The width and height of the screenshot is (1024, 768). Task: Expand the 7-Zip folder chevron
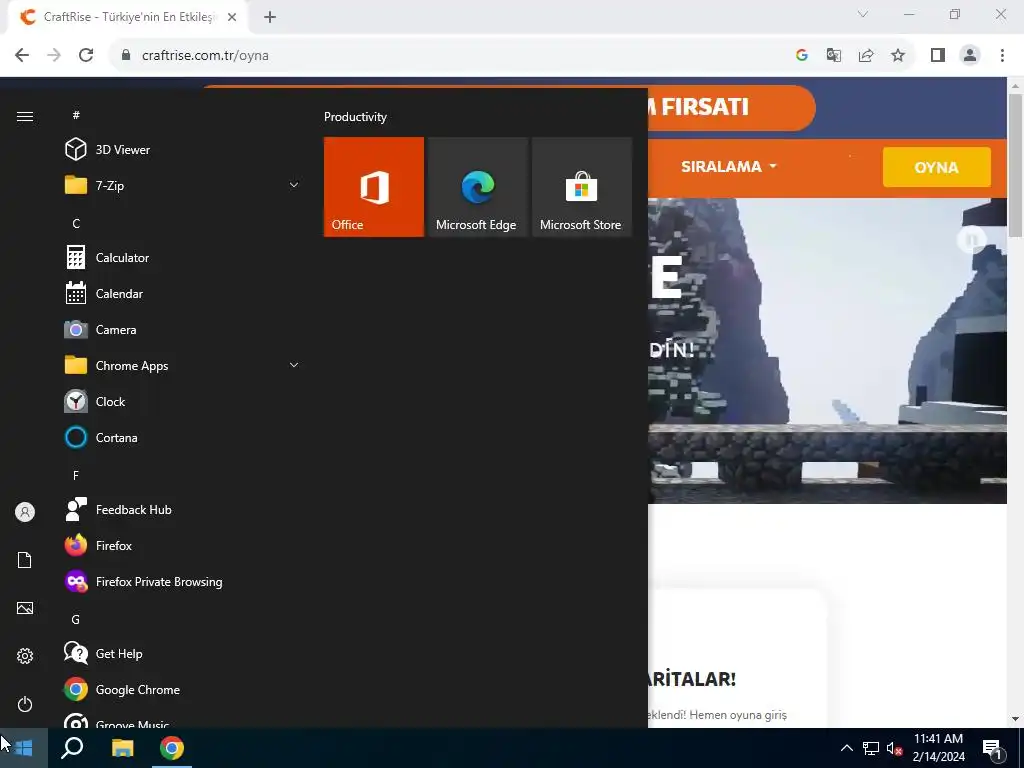(294, 185)
